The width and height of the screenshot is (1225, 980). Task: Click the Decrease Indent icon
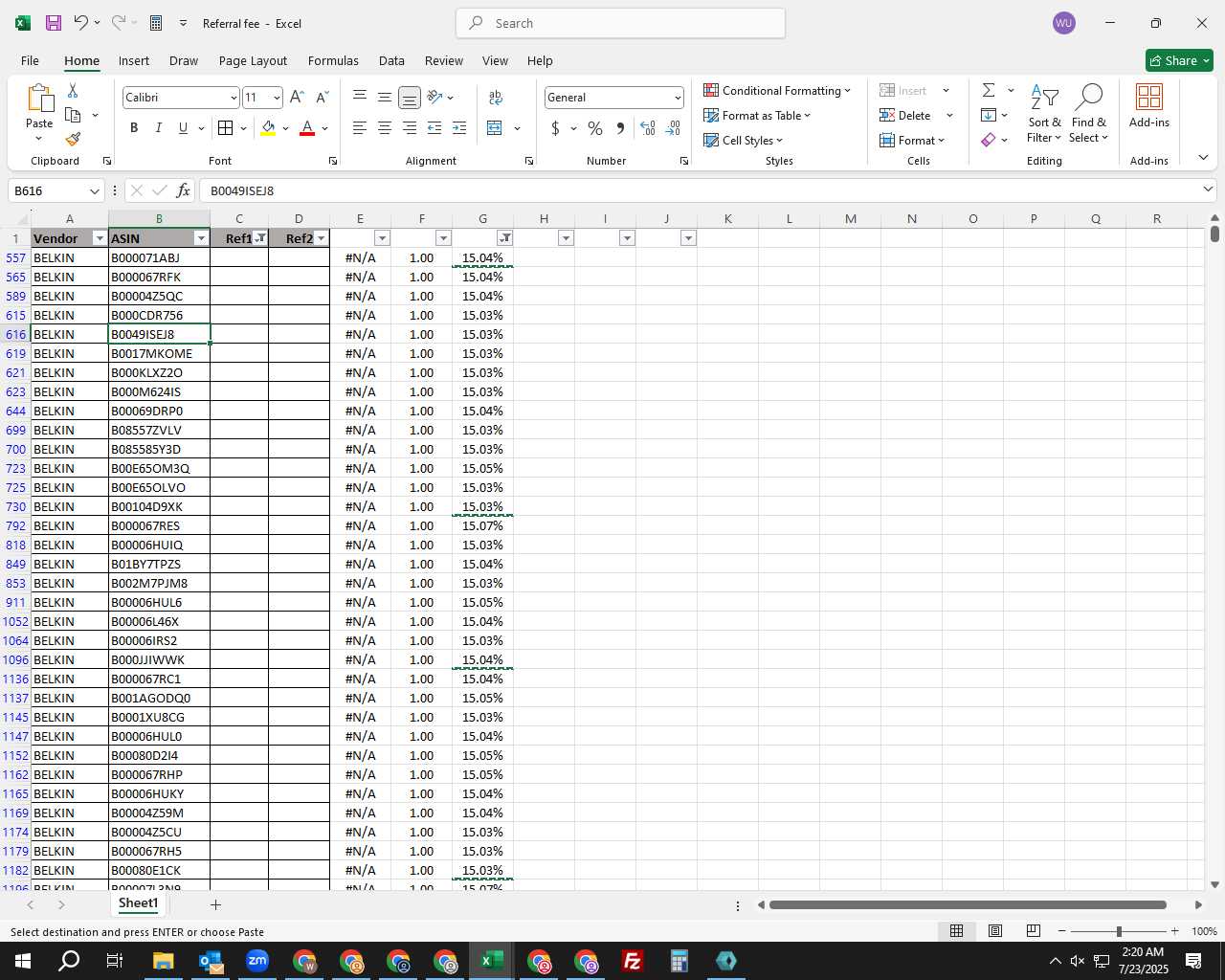[434, 128]
